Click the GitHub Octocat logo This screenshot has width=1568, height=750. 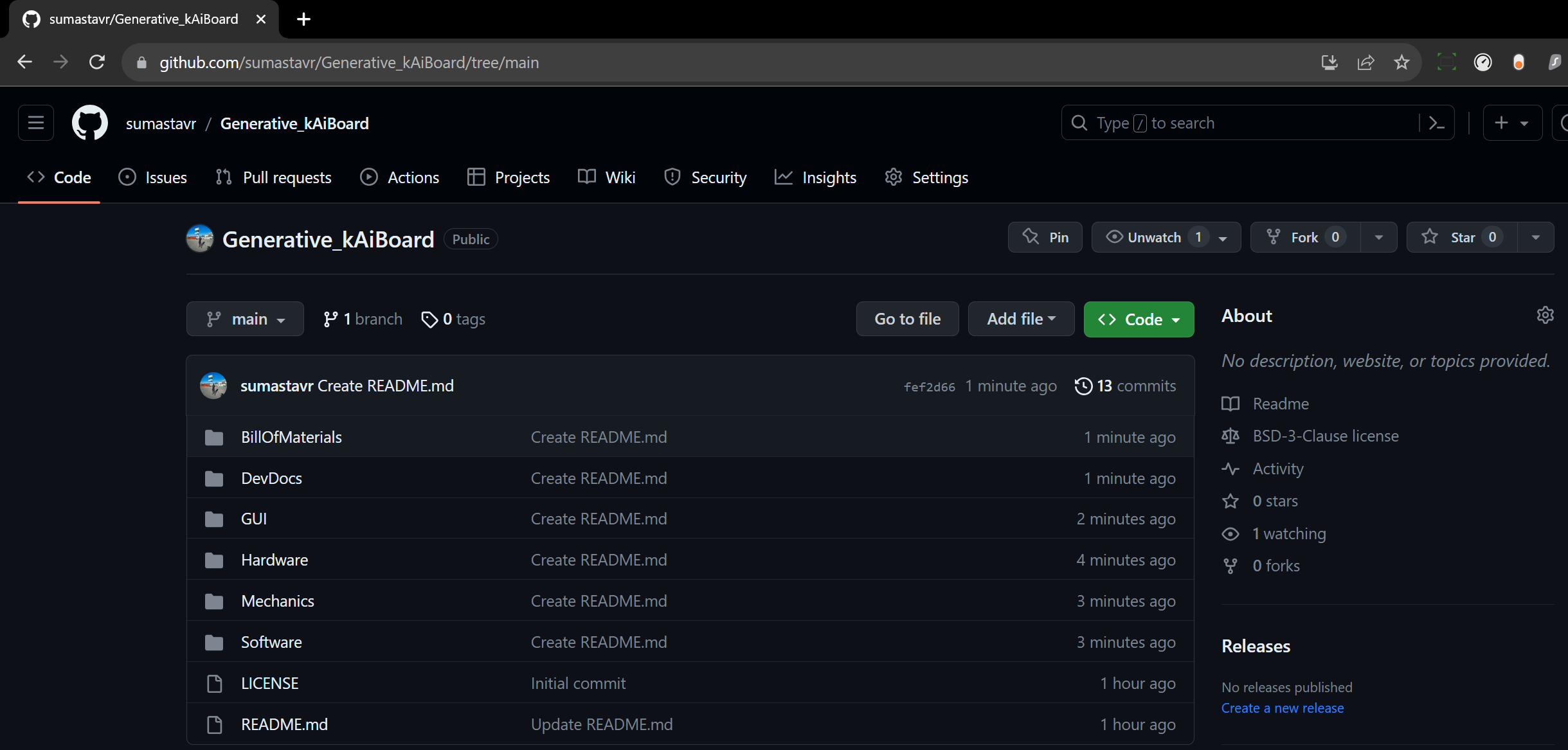click(x=89, y=123)
